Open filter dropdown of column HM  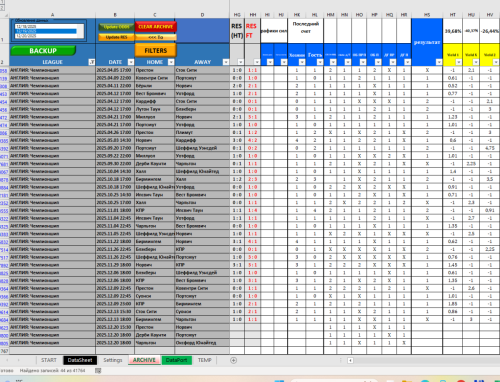click(333, 62)
